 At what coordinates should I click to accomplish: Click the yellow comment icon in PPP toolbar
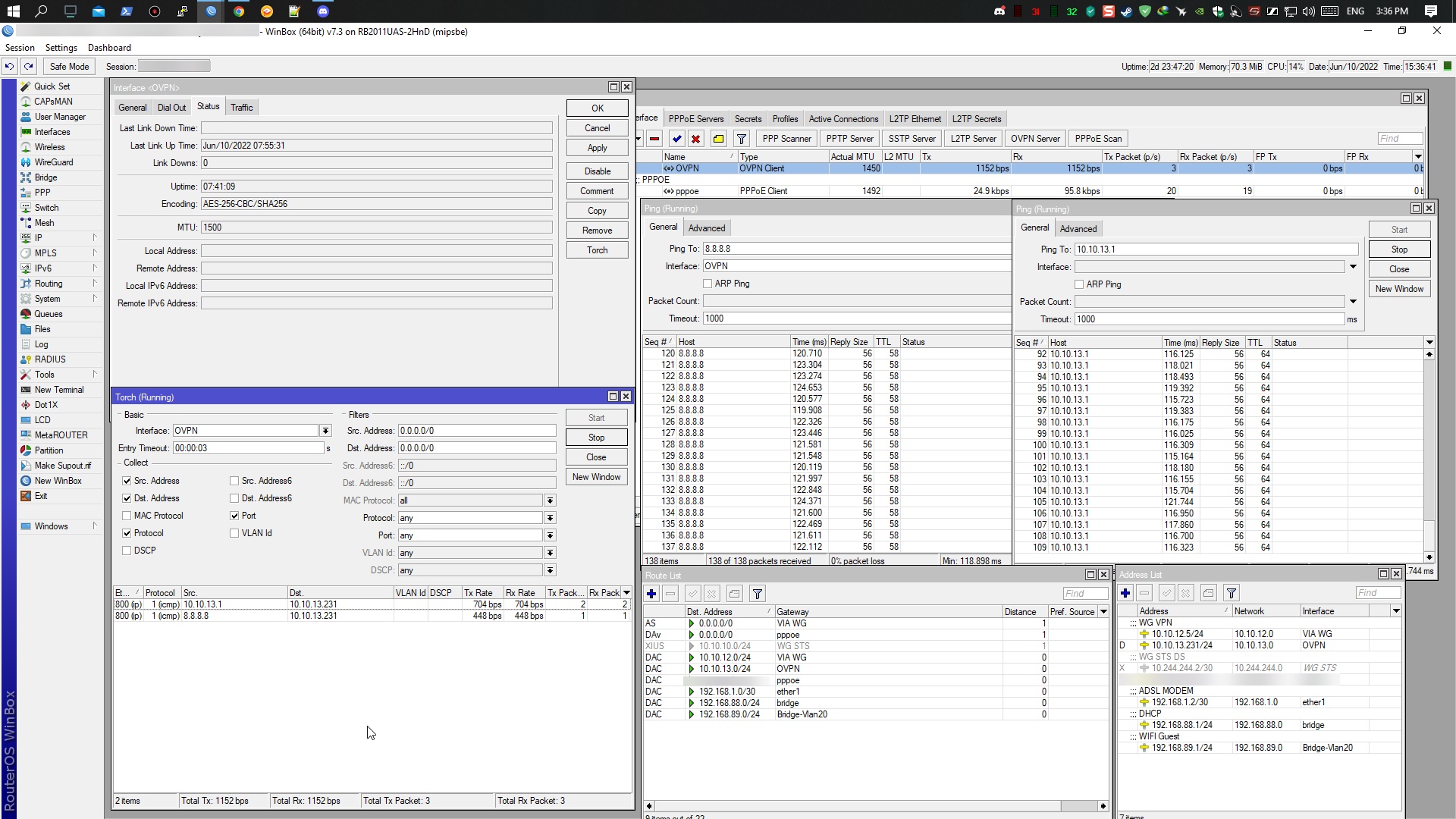click(x=718, y=139)
